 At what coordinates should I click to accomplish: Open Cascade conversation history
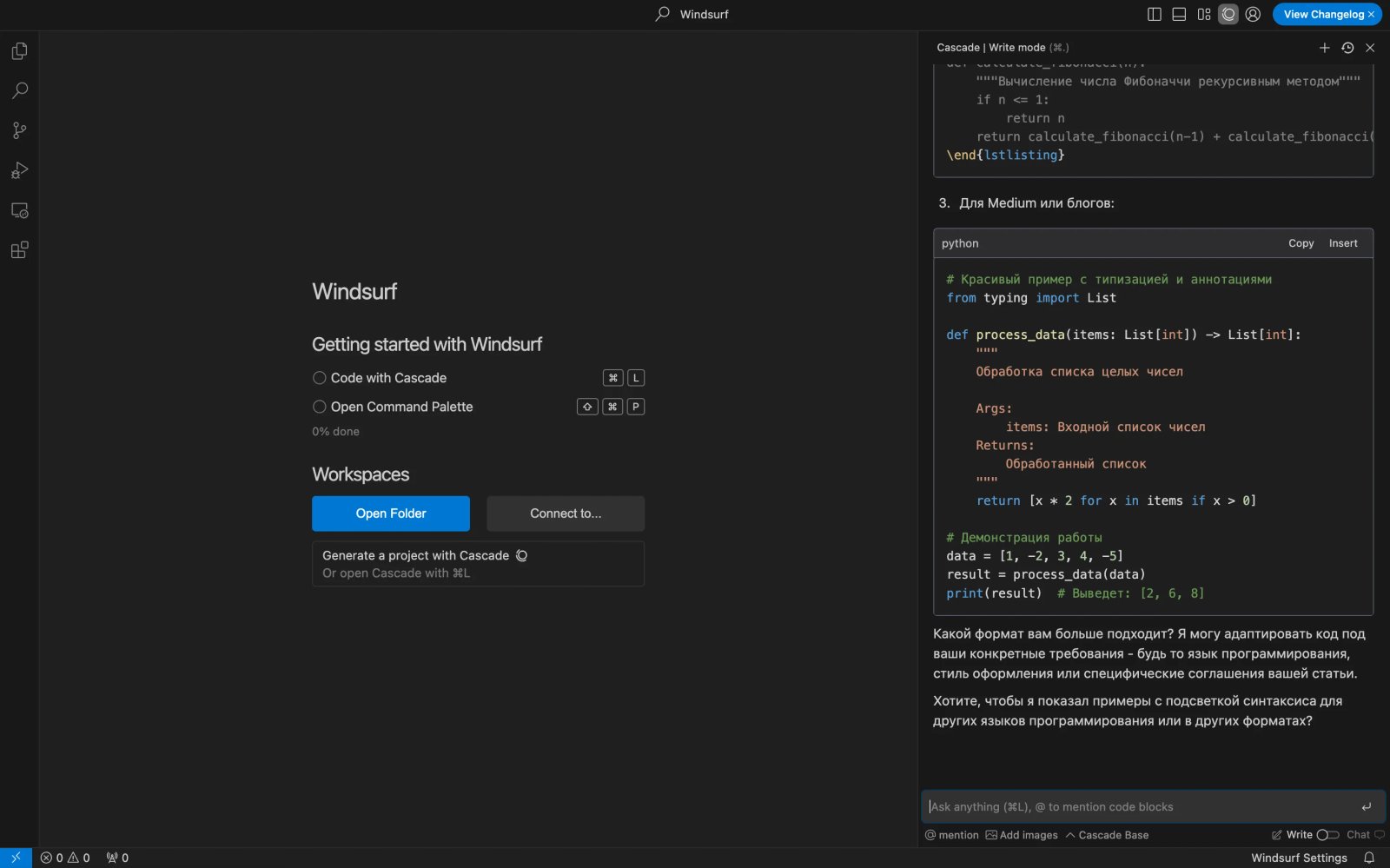point(1347,48)
